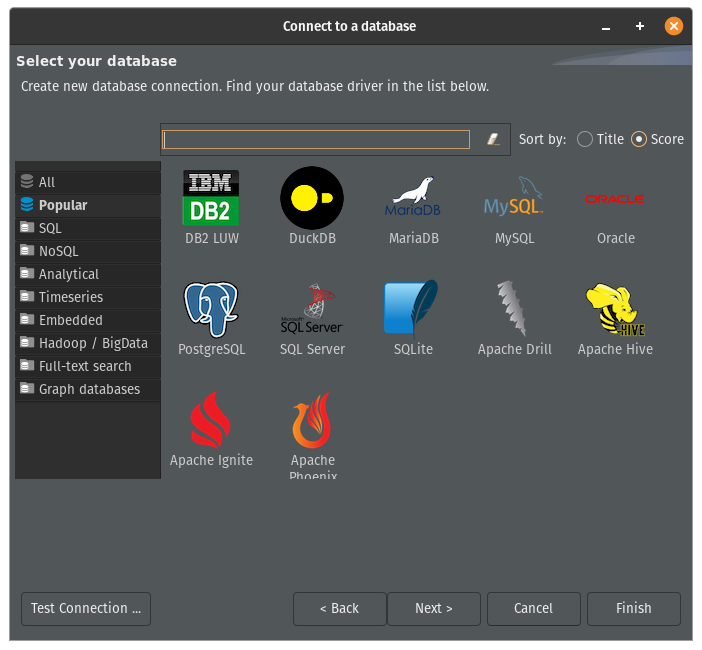Screen dimensions: 702x650
Task: Open the NoSQL category
Action: tap(58, 251)
